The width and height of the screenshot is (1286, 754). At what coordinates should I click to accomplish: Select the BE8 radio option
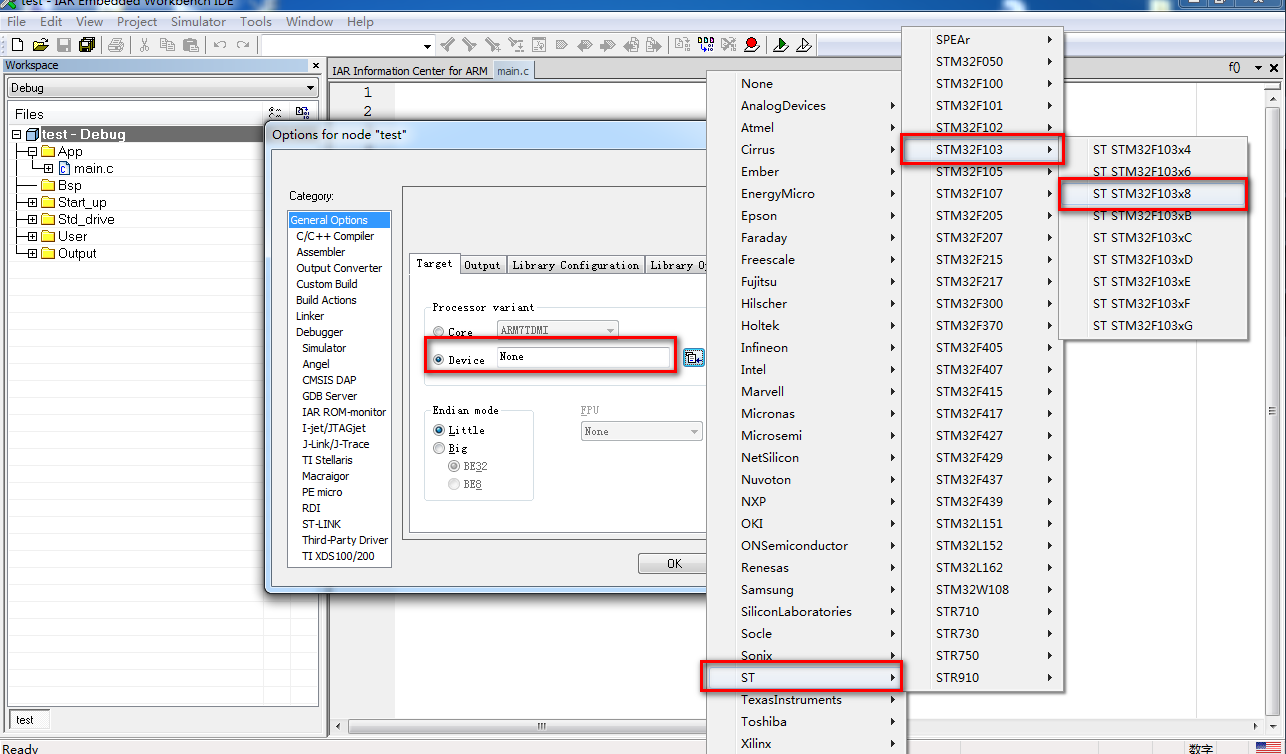(455, 484)
